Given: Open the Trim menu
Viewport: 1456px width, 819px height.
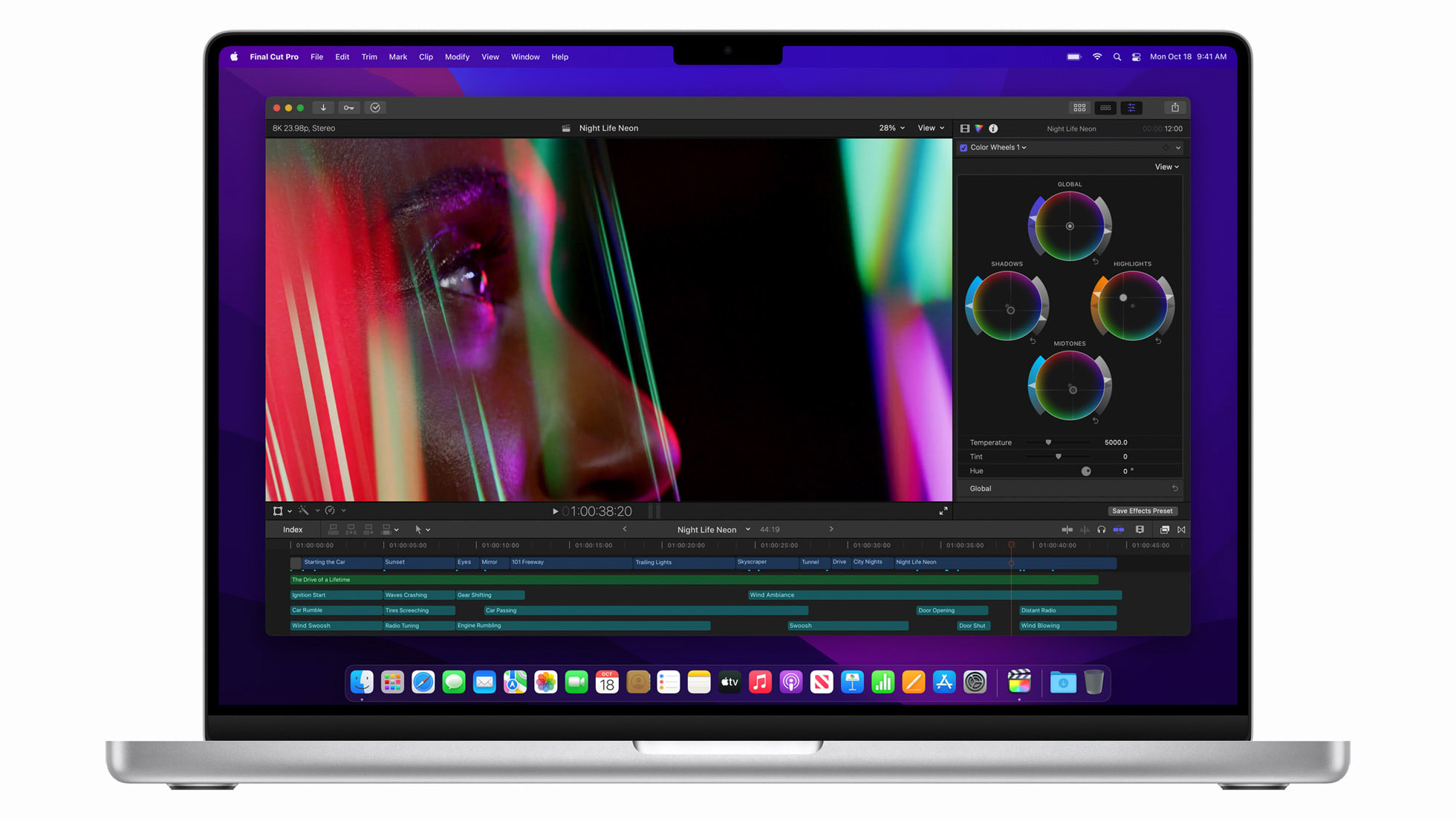Looking at the screenshot, I should point(369,57).
